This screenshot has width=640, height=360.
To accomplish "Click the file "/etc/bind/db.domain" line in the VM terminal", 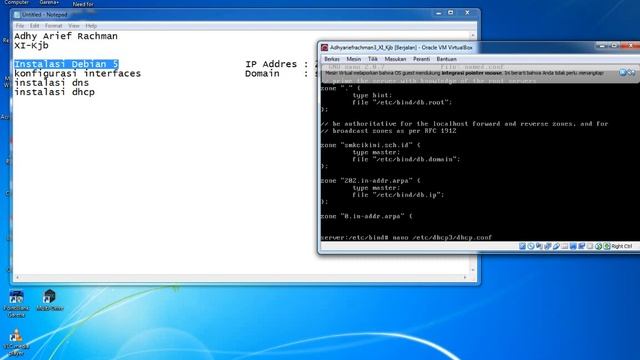I will pyautogui.click(x=406, y=159).
